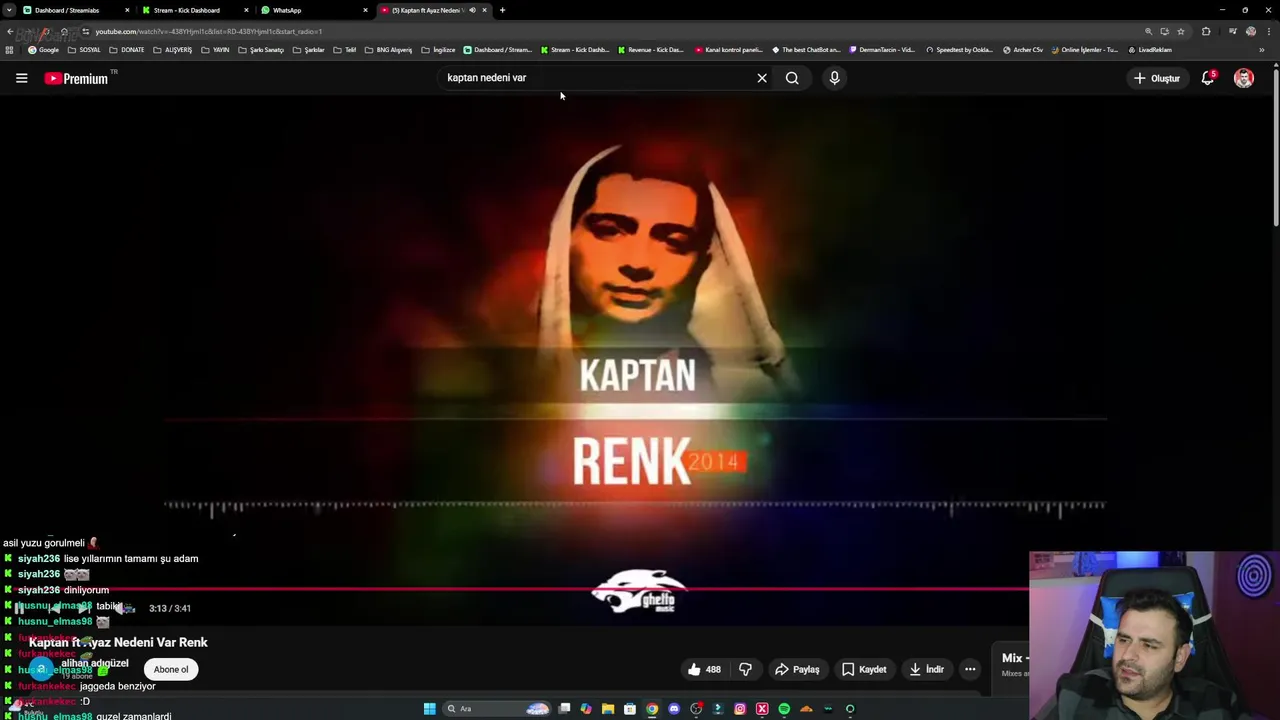Open the Revenue - Kick Dashboard bookmark
Screen dimensions: 1280x720
click(x=651, y=50)
